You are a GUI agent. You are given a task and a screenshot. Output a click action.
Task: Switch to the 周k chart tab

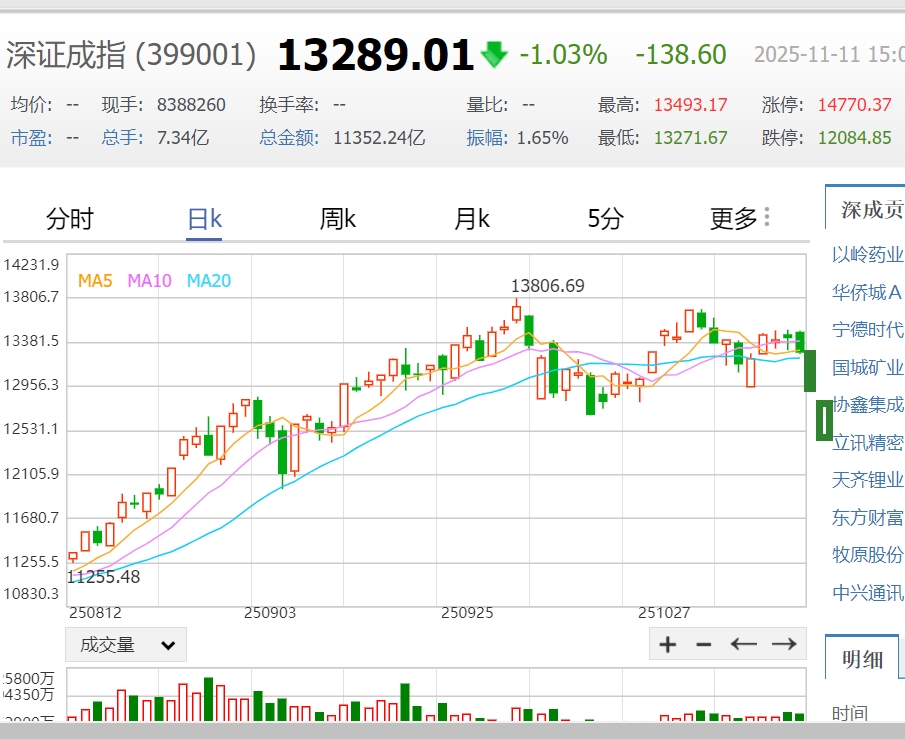[338, 218]
